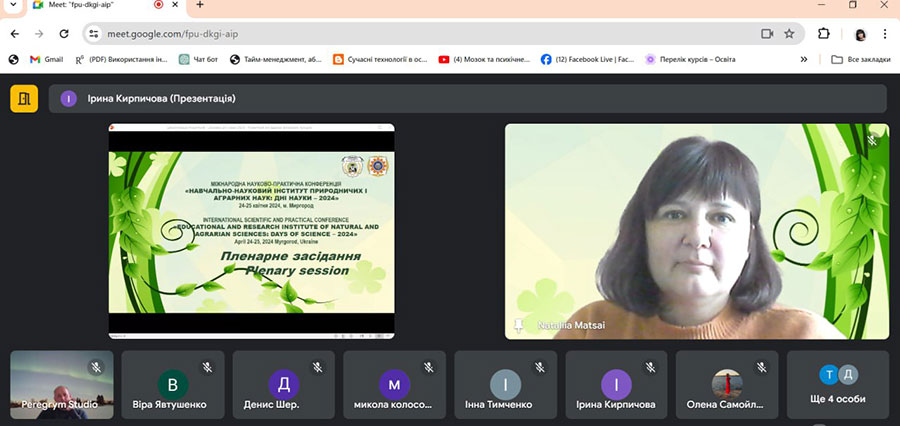Viewport: 900px width, 426px height.
Task: Click the address bar showing meet.google.com
Action: pos(400,33)
